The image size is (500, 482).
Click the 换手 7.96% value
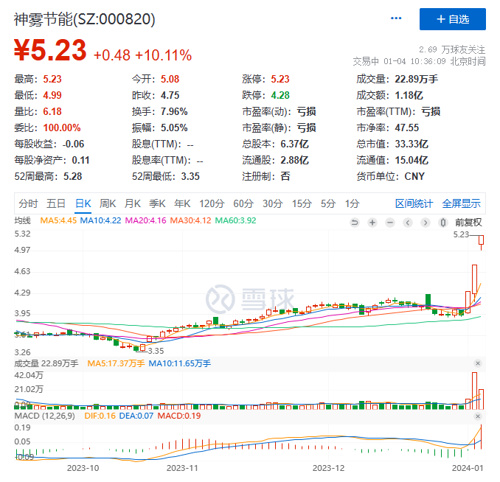(174, 111)
